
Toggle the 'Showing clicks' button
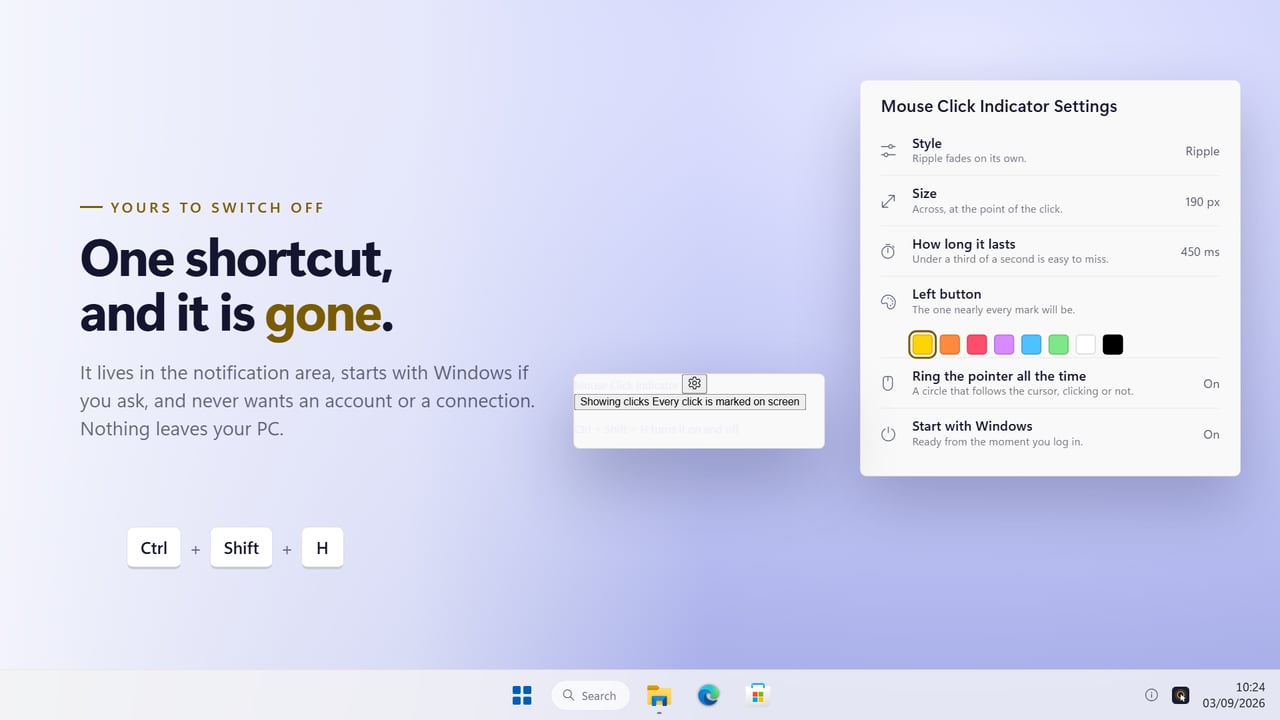[690, 402]
